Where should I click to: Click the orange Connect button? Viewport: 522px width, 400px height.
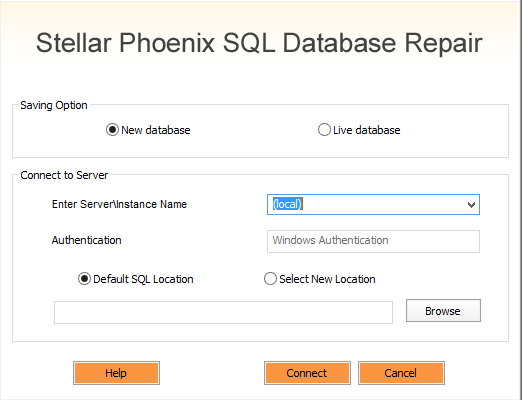tap(307, 373)
